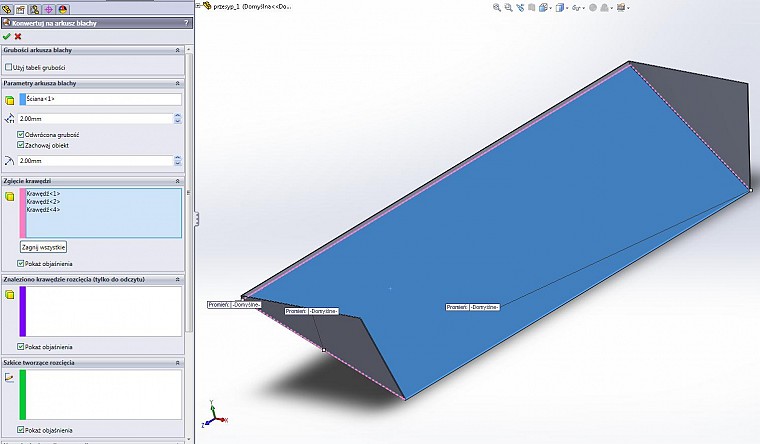Click the 'Zagnij wszystkie' button
760x444 pixels.
pos(43,246)
